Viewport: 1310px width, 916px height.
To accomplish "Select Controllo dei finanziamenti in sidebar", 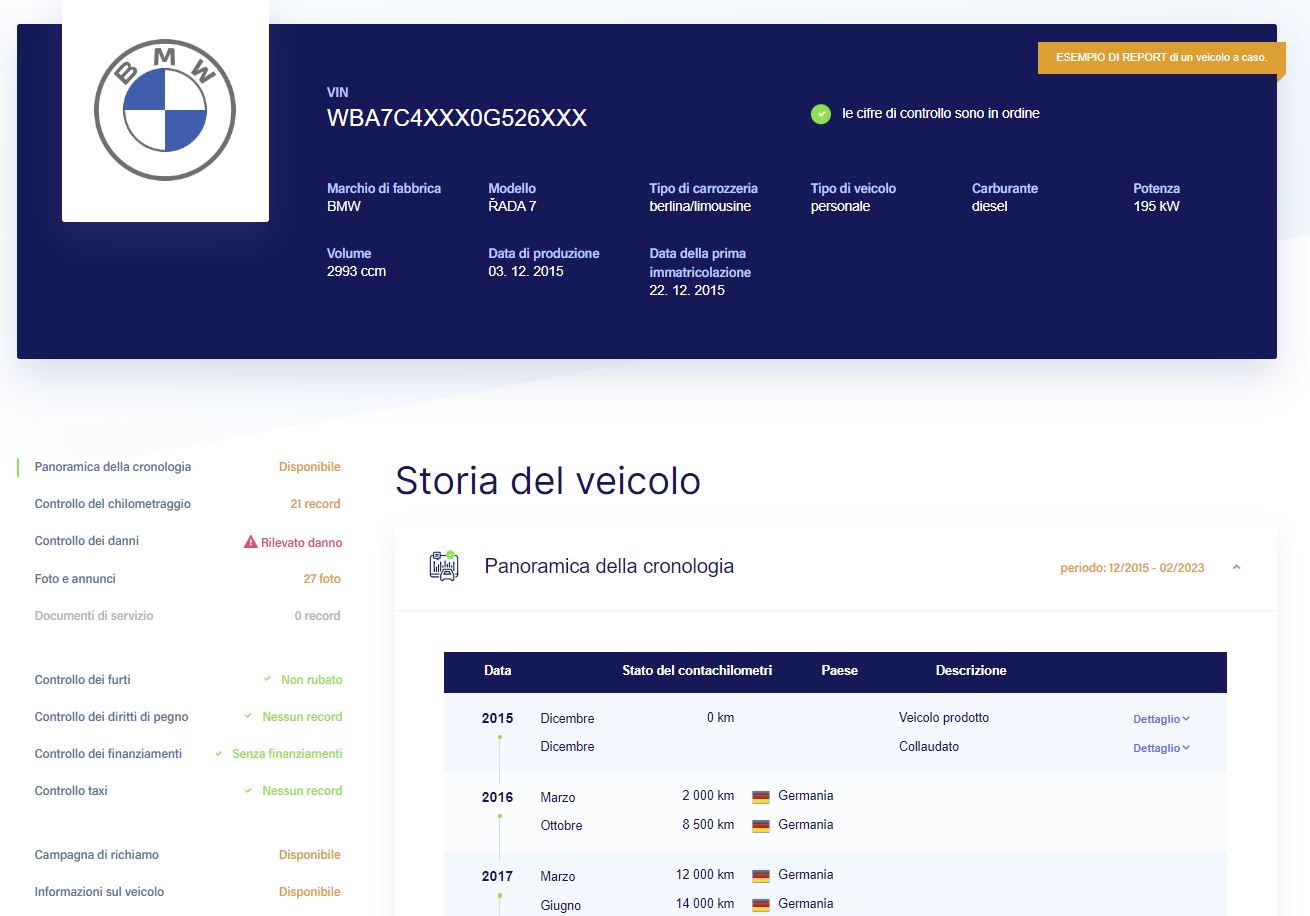I will 108,754.
